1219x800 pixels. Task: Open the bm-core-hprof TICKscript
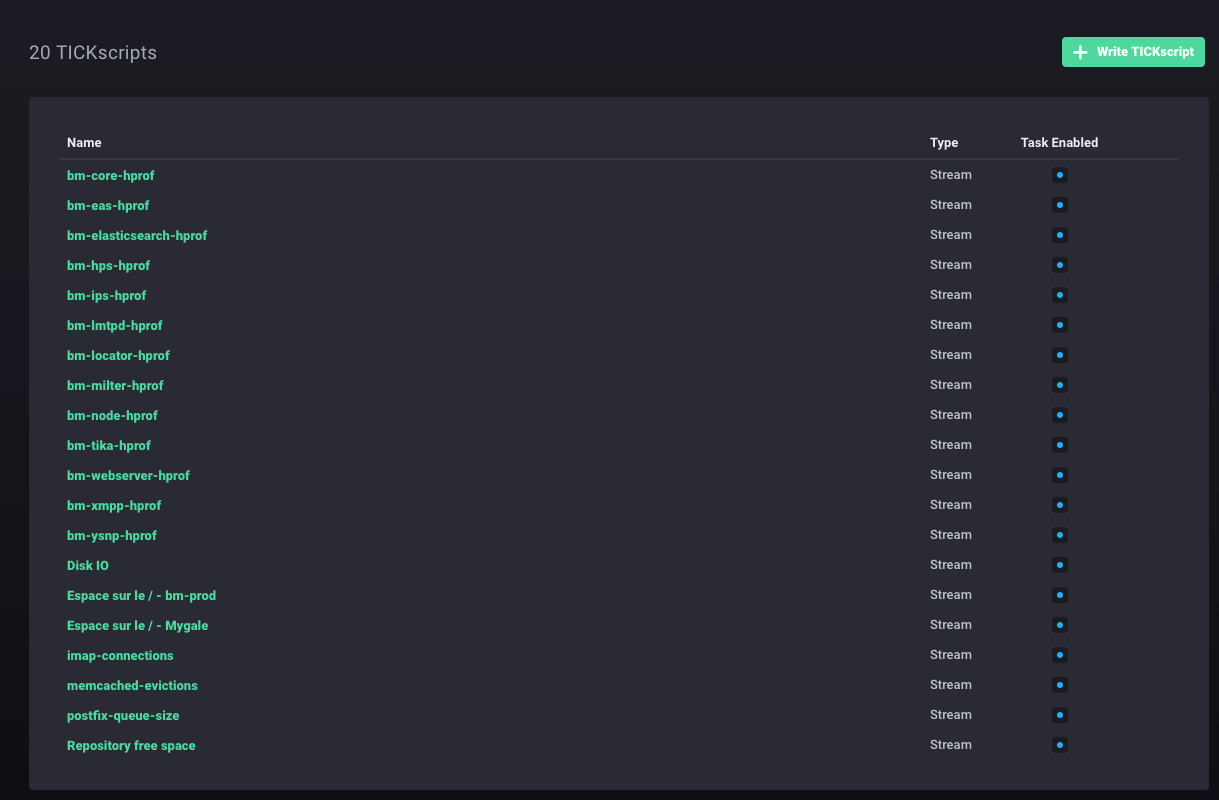(x=110, y=175)
